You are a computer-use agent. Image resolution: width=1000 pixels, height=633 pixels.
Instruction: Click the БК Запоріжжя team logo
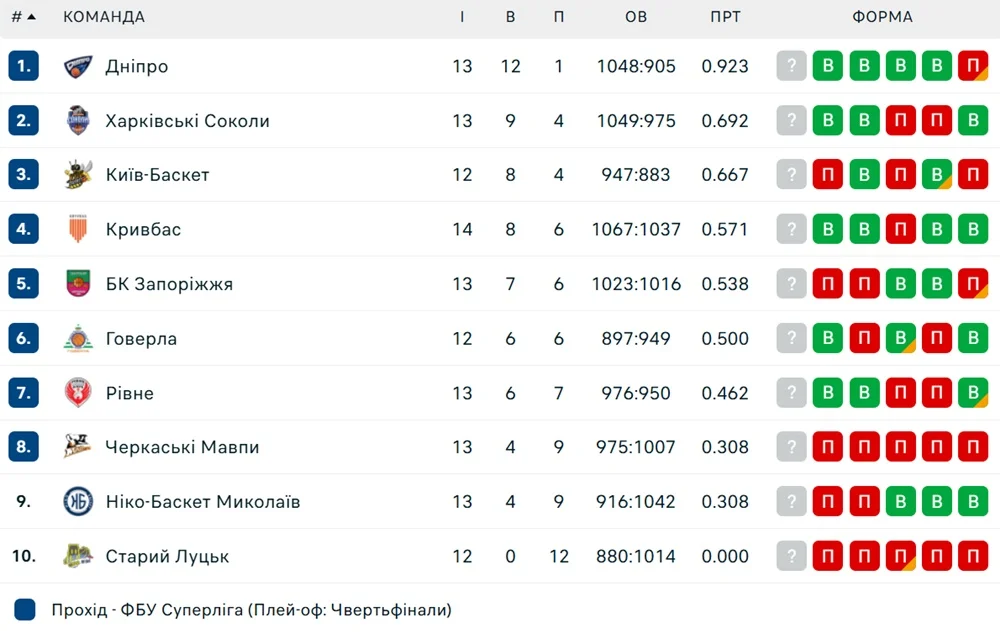tap(78, 284)
